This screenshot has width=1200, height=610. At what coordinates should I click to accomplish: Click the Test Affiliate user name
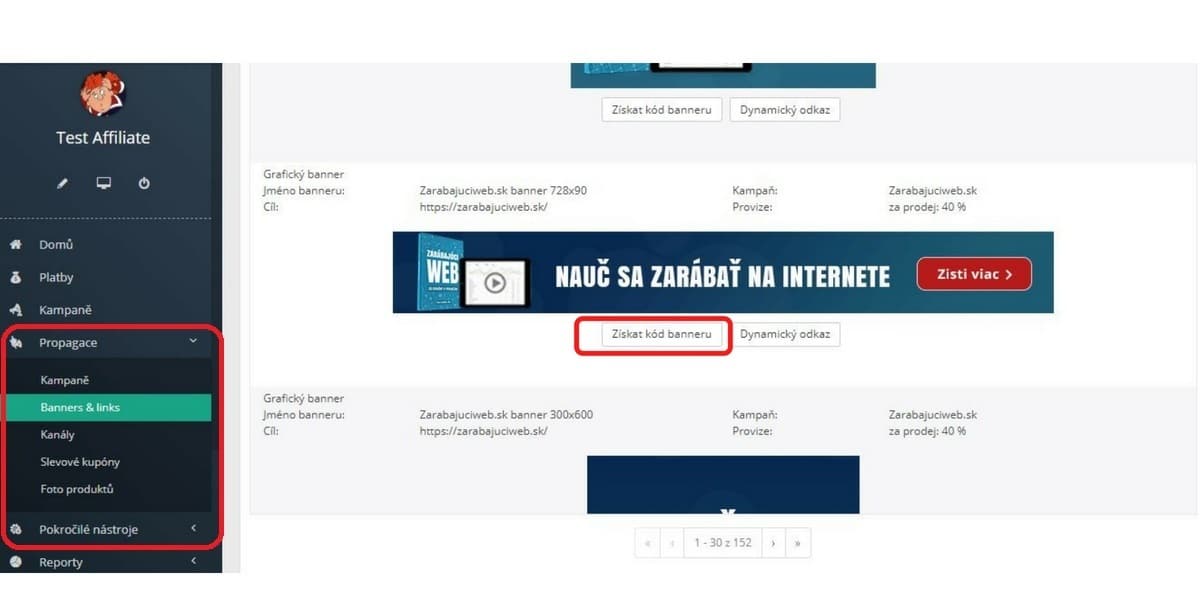tap(103, 138)
